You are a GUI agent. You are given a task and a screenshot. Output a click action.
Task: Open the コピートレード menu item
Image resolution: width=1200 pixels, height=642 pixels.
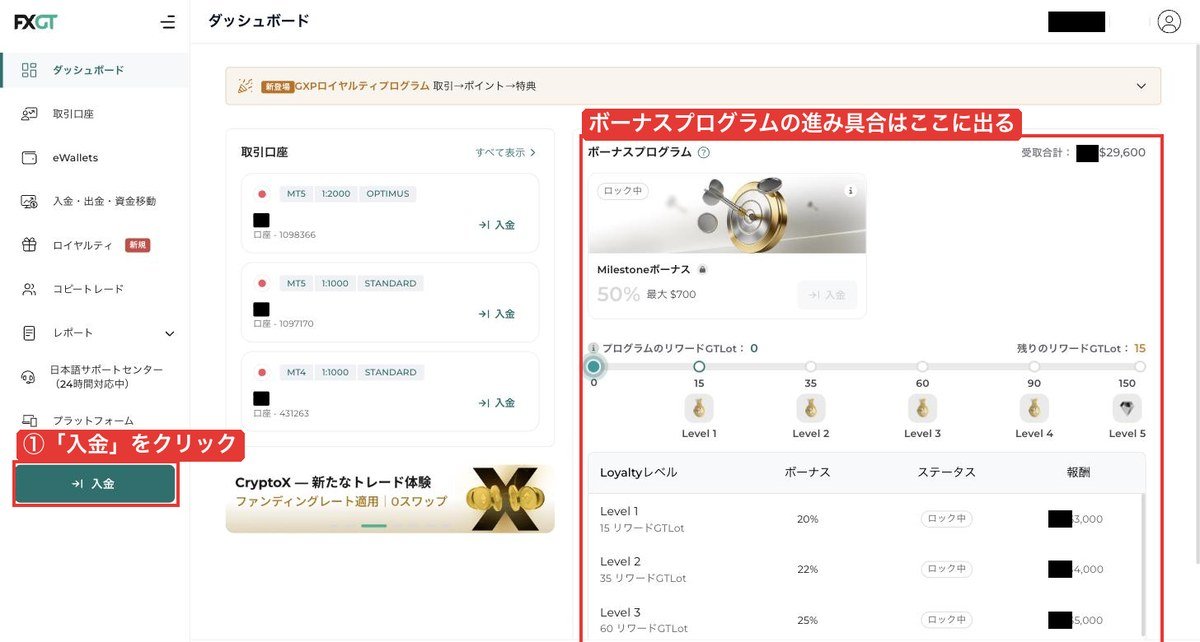tap(94, 289)
